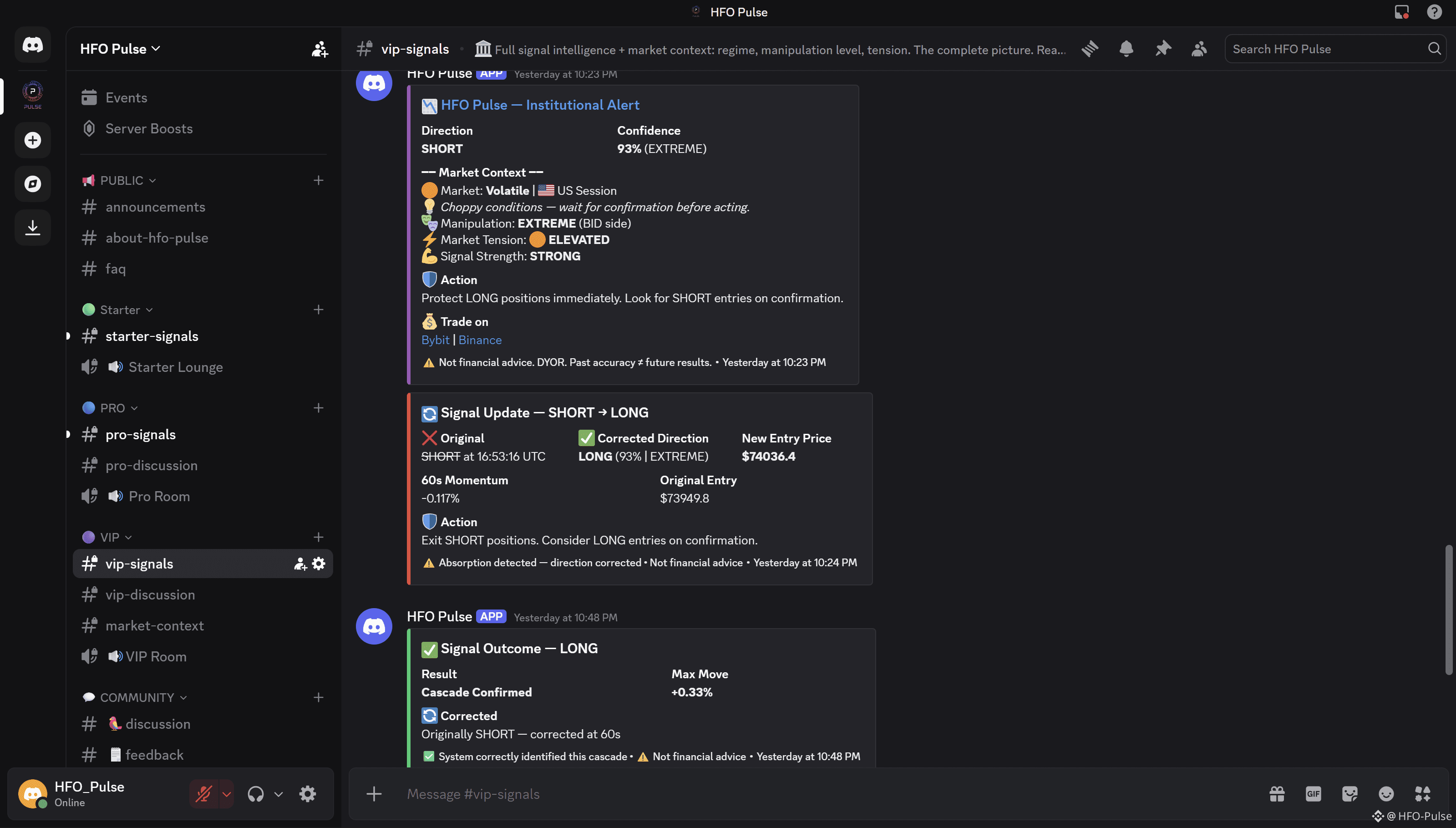Open emoji picker
Viewport: 1456px width, 828px height.
click(x=1386, y=794)
